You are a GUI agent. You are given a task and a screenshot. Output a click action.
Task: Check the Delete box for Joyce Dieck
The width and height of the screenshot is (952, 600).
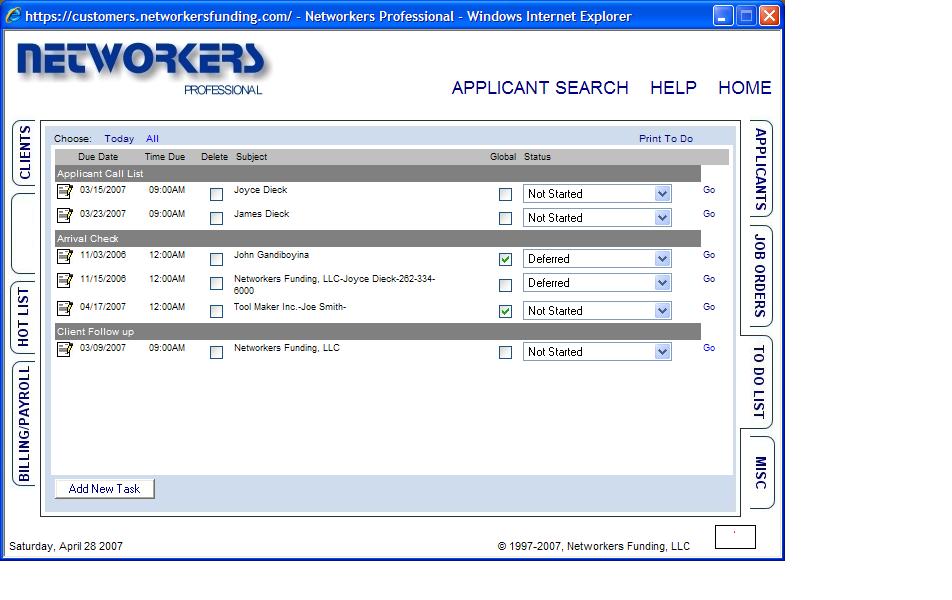point(216,194)
